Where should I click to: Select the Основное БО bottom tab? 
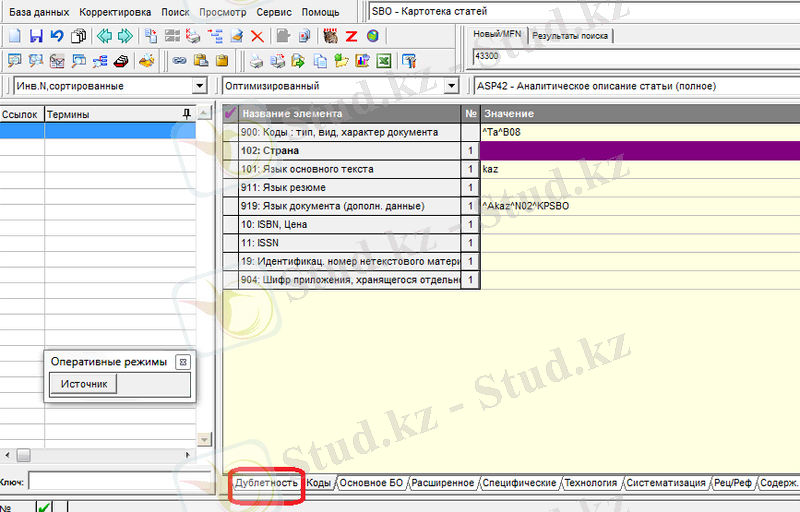371,482
